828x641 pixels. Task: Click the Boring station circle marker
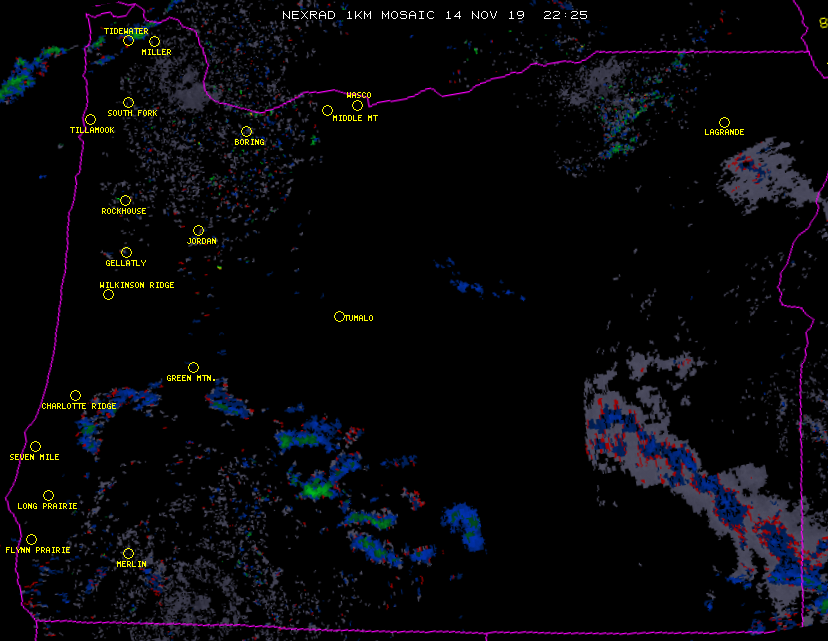[x=246, y=131]
